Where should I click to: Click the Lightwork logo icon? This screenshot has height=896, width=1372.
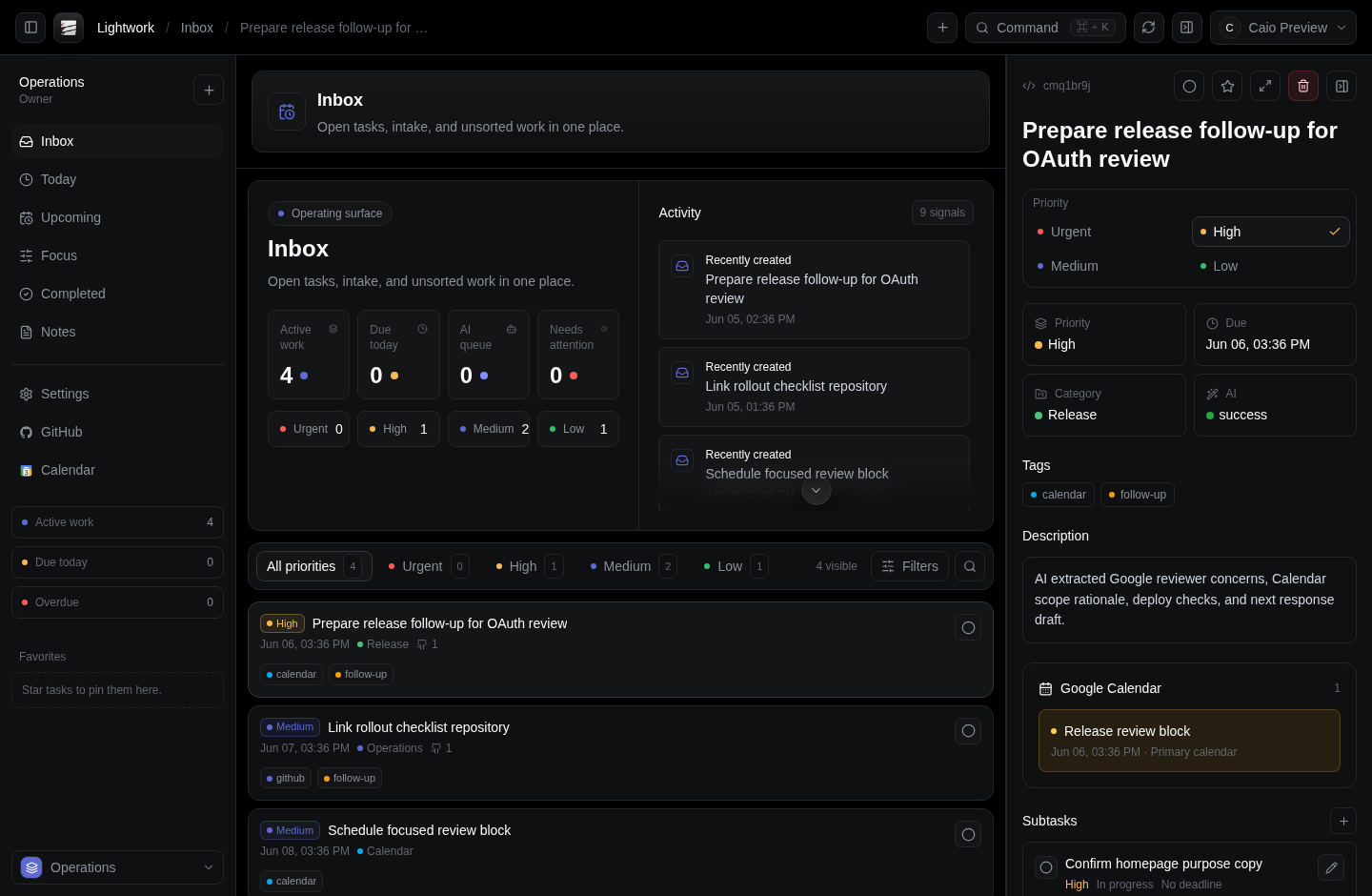tap(69, 28)
